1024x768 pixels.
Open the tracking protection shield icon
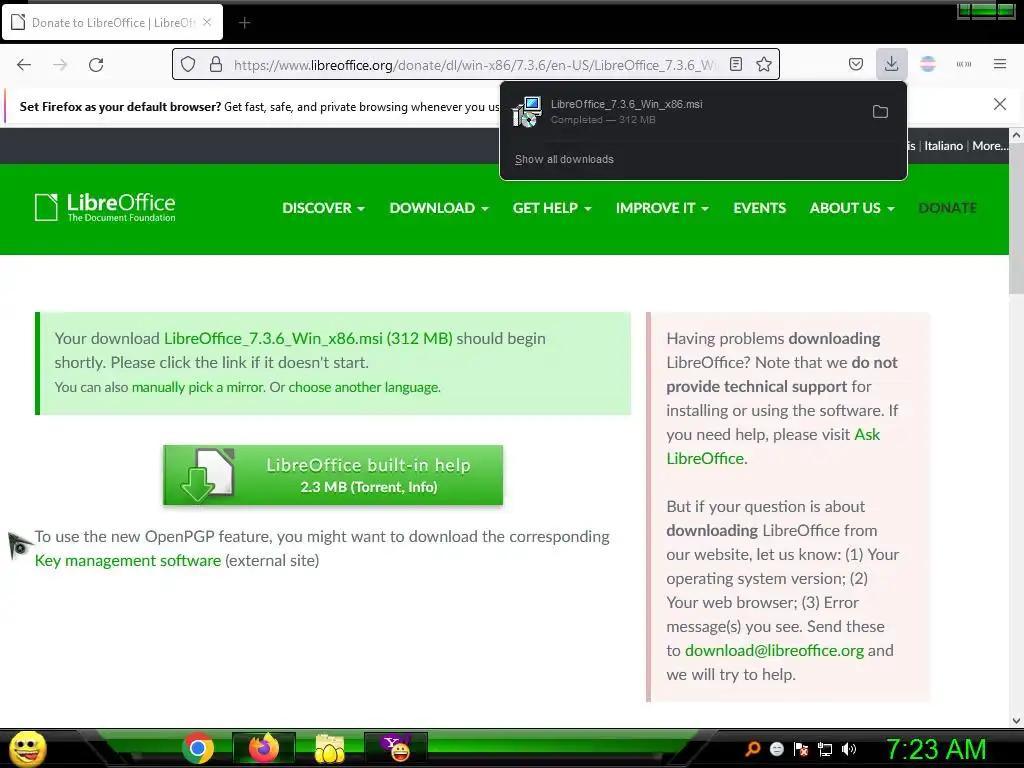(188, 65)
